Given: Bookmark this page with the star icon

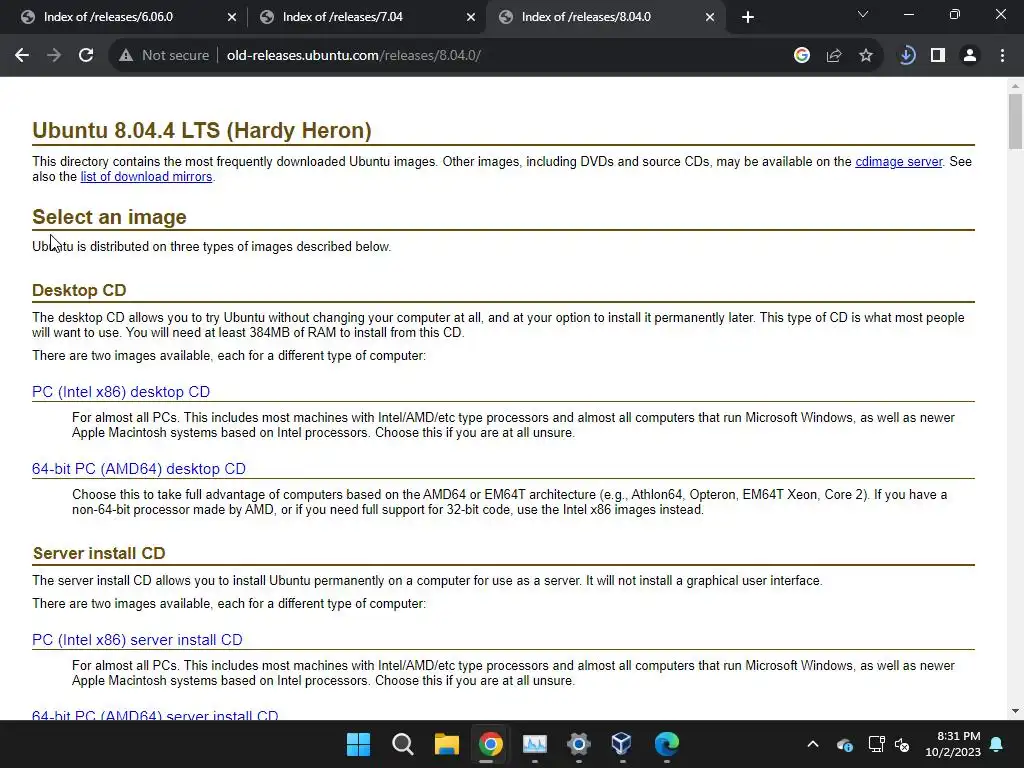Looking at the screenshot, I should click(x=866, y=56).
